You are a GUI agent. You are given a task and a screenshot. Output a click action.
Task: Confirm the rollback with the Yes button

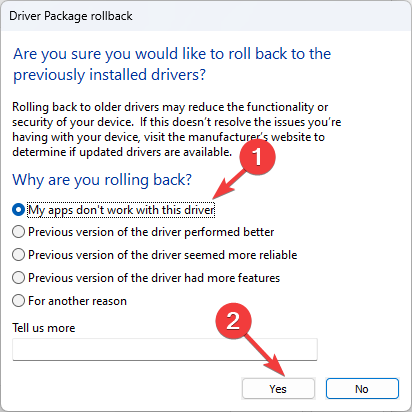tap(278, 389)
